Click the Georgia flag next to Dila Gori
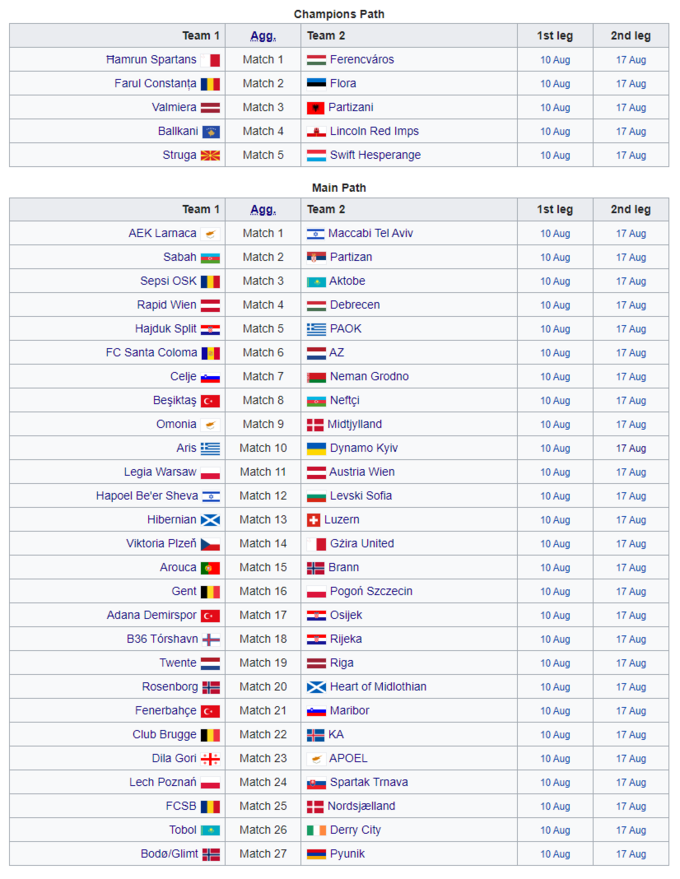680x879 pixels. [210, 759]
